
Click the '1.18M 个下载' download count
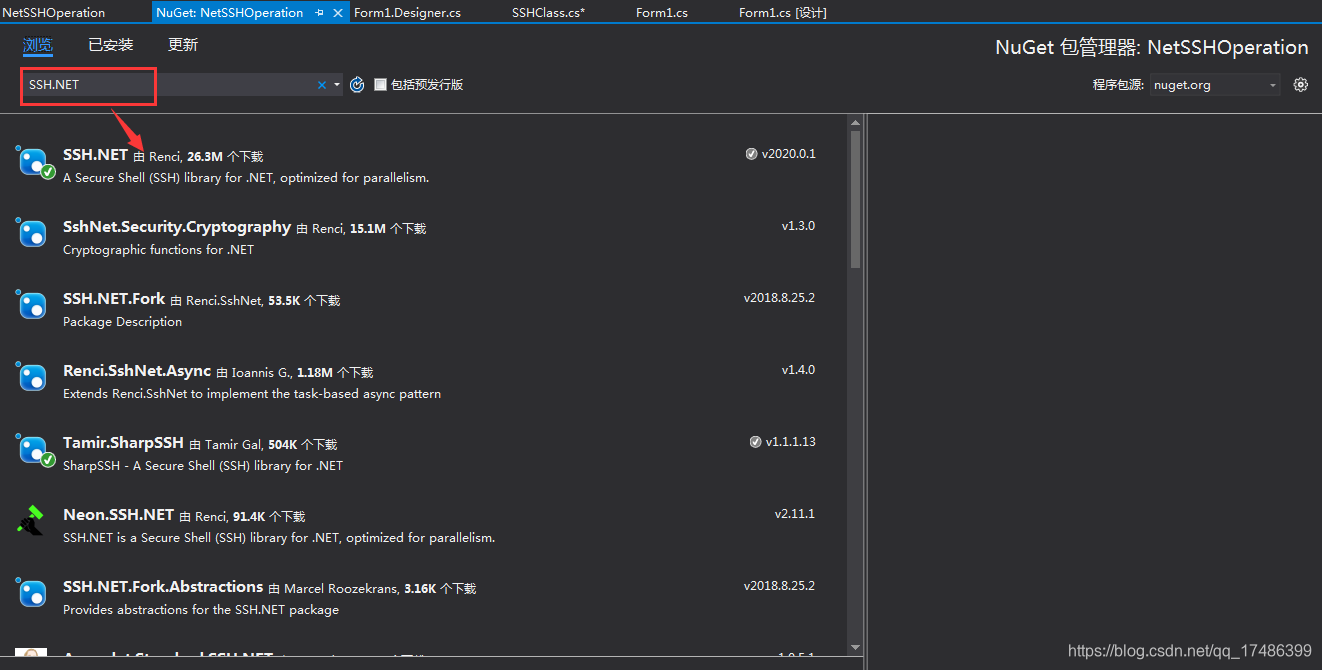tap(335, 373)
